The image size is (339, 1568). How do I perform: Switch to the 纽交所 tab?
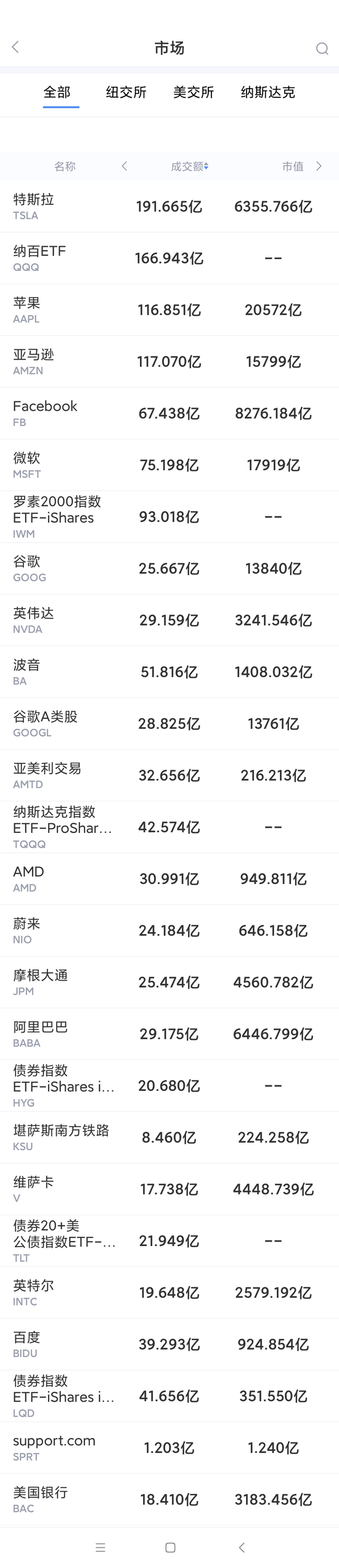pyautogui.click(x=126, y=92)
